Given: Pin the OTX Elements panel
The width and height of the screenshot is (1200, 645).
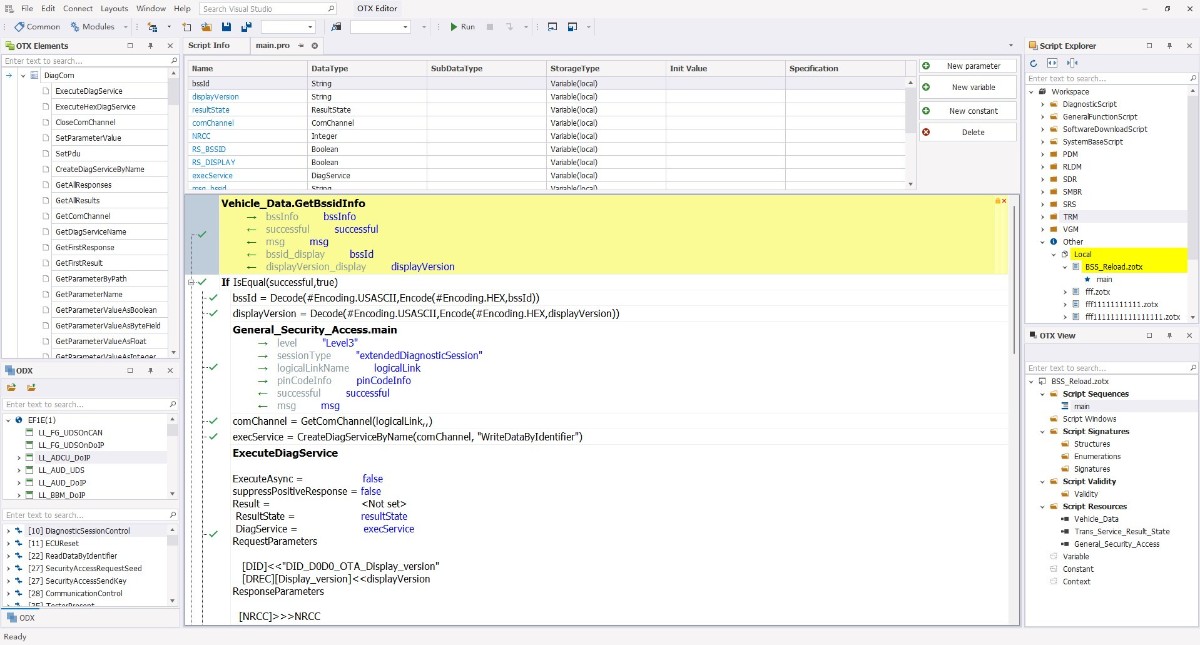Looking at the screenshot, I should 150,46.
